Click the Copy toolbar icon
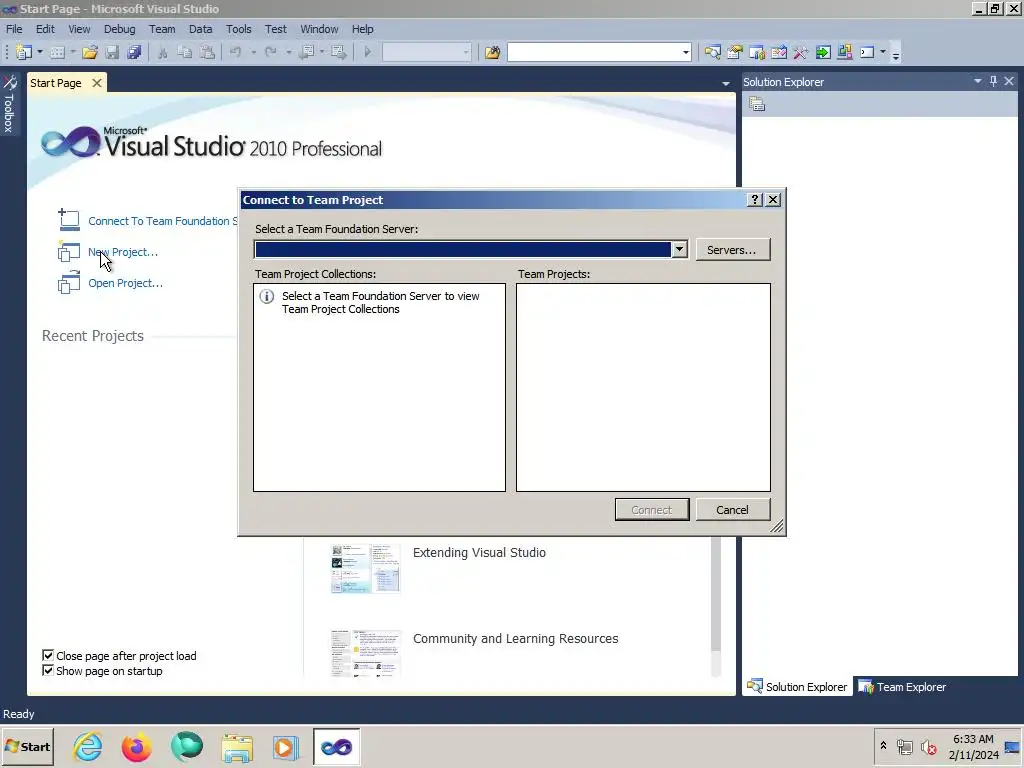The image size is (1024, 768). click(185, 52)
